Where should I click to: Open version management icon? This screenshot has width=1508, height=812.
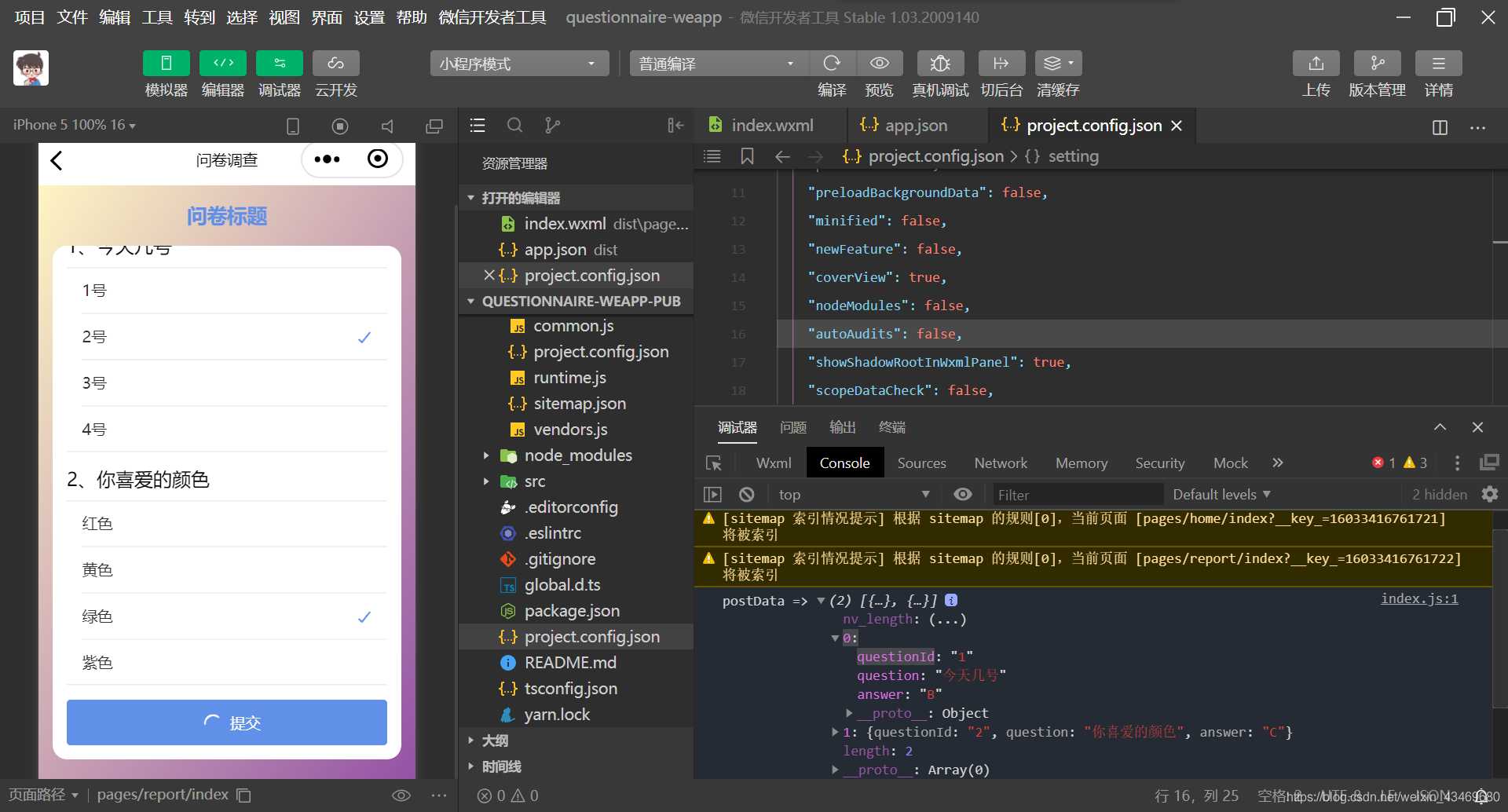click(1378, 63)
